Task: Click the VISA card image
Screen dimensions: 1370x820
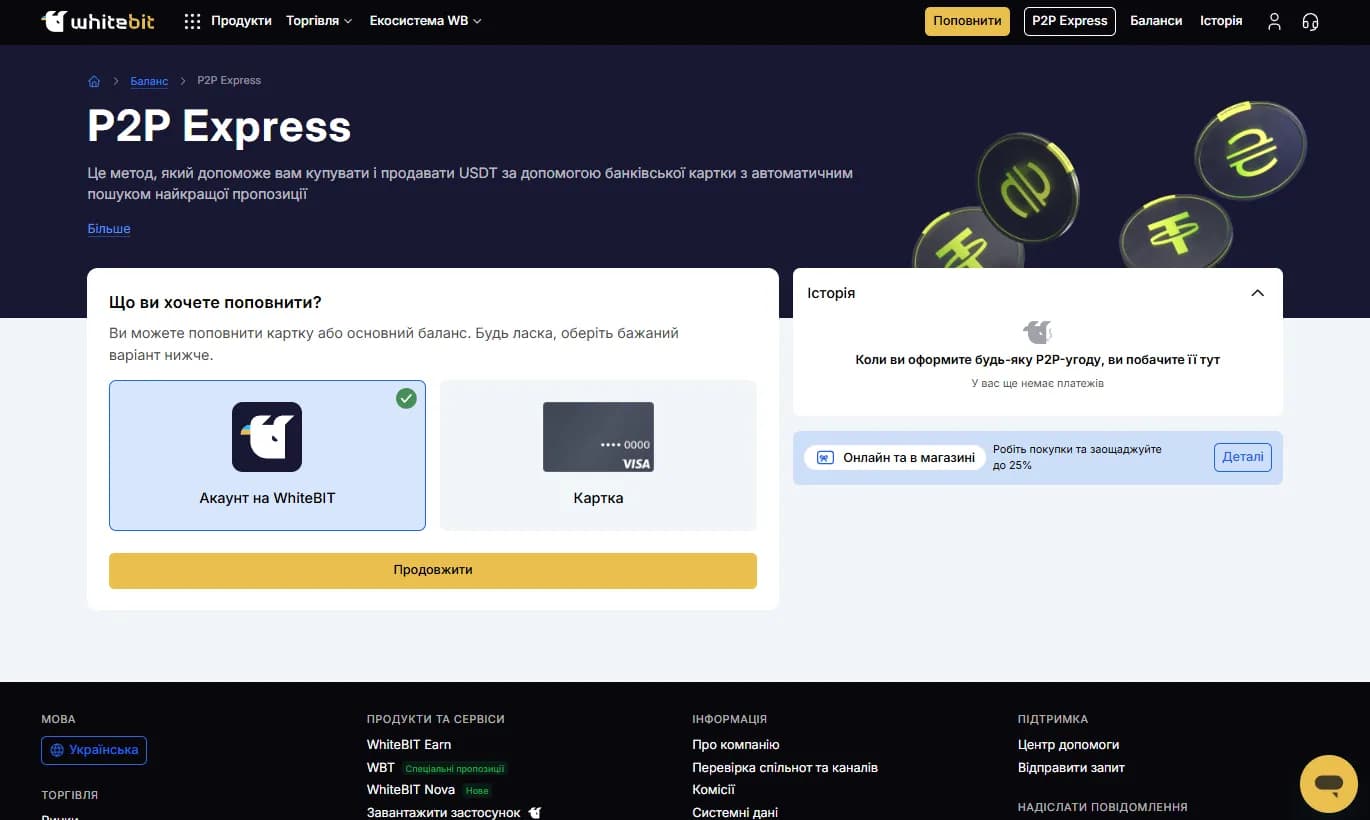Action: pyautogui.click(x=598, y=437)
